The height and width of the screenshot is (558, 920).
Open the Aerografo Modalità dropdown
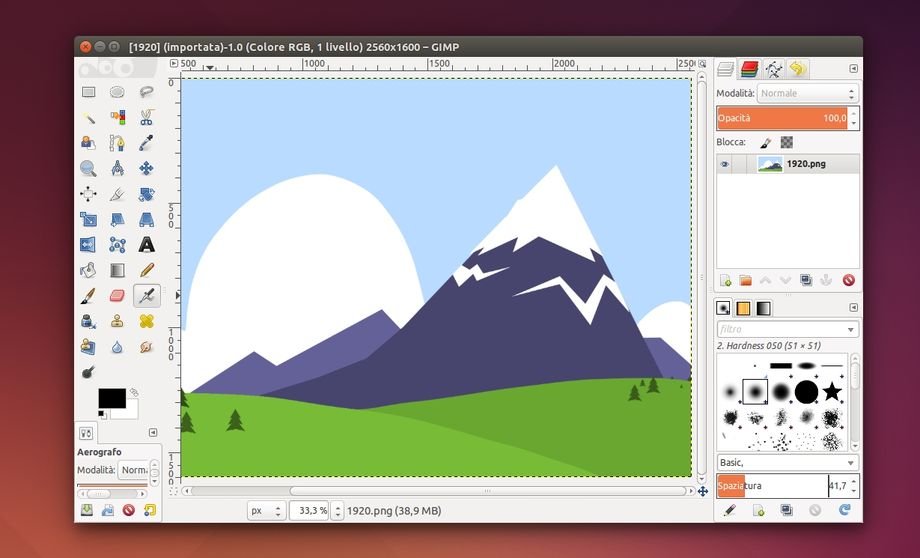click(134, 470)
